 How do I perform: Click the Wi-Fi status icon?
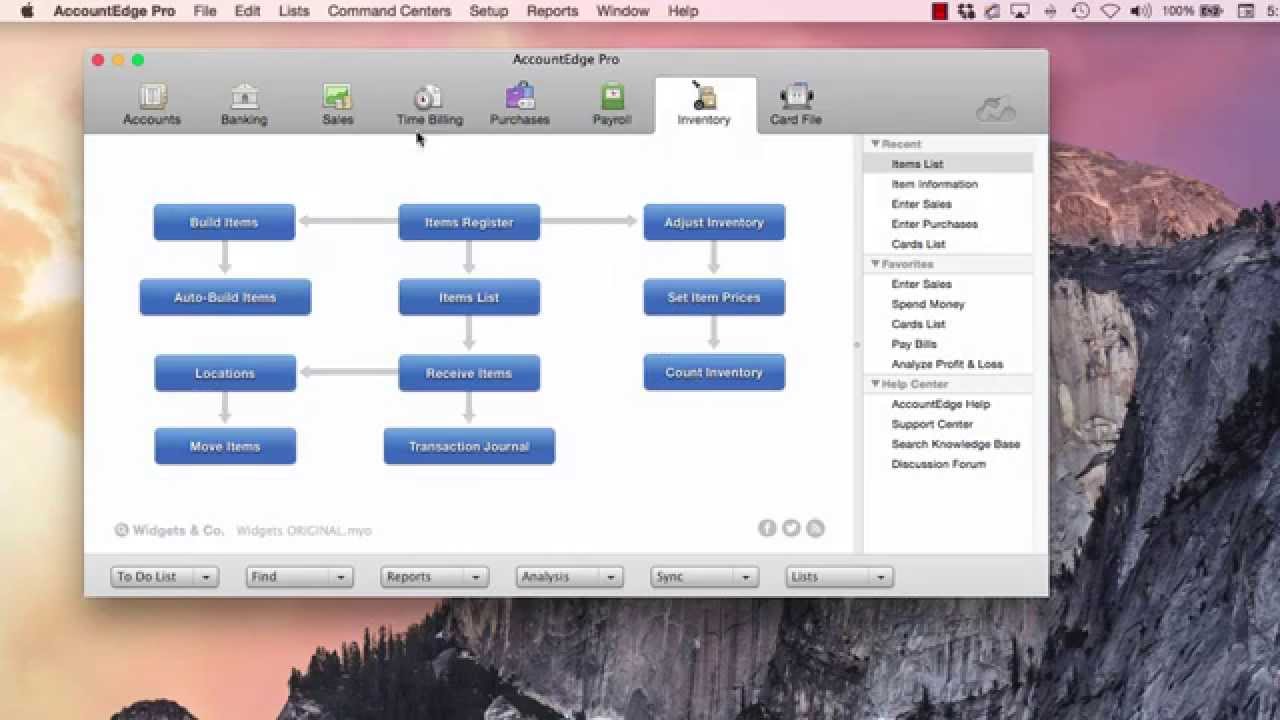click(x=1110, y=11)
